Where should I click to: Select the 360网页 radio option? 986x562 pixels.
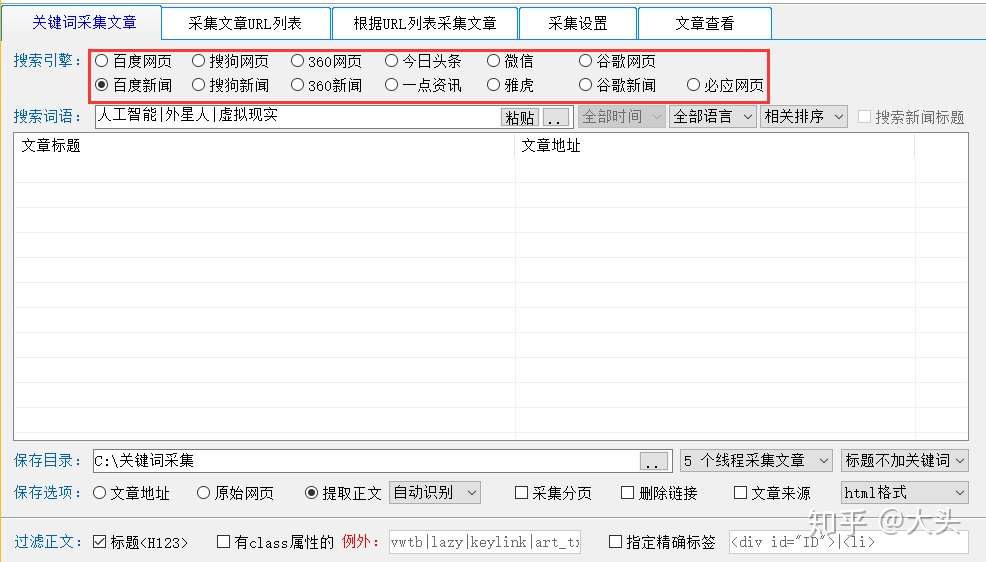pos(297,61)
